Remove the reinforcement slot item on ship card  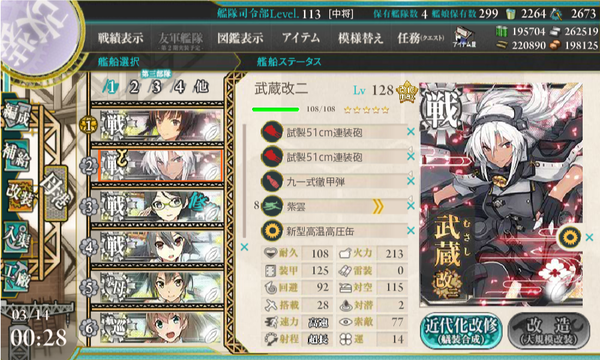(589, 237)
